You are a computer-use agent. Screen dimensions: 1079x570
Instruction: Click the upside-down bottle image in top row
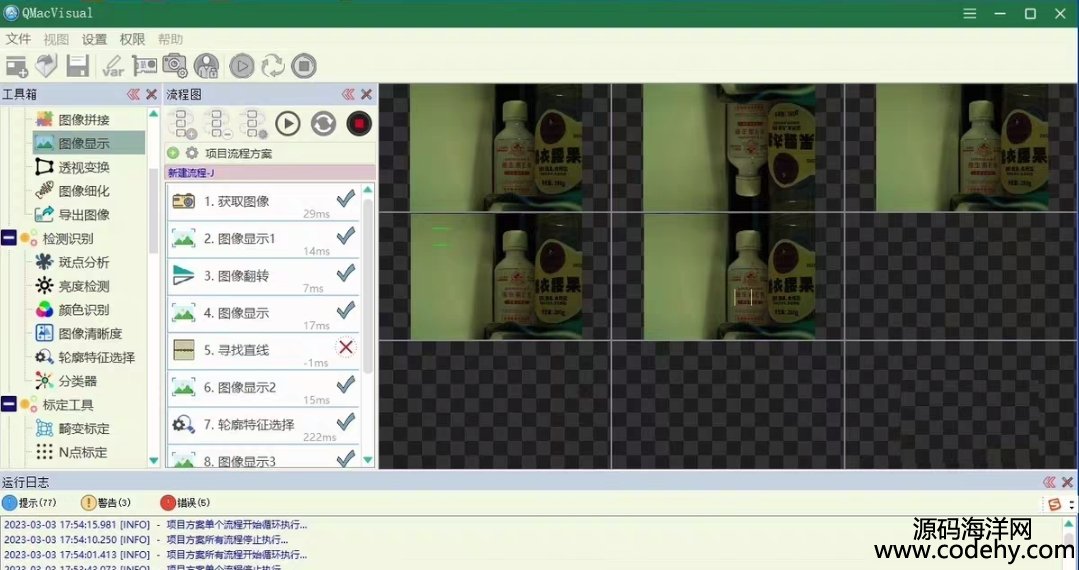[728, 147]
